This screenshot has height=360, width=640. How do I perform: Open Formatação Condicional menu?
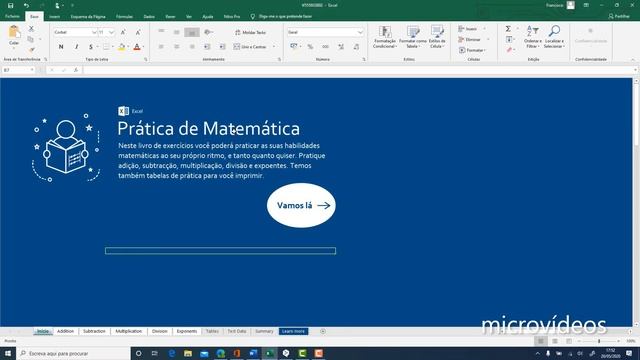click(x=384, y=37)
